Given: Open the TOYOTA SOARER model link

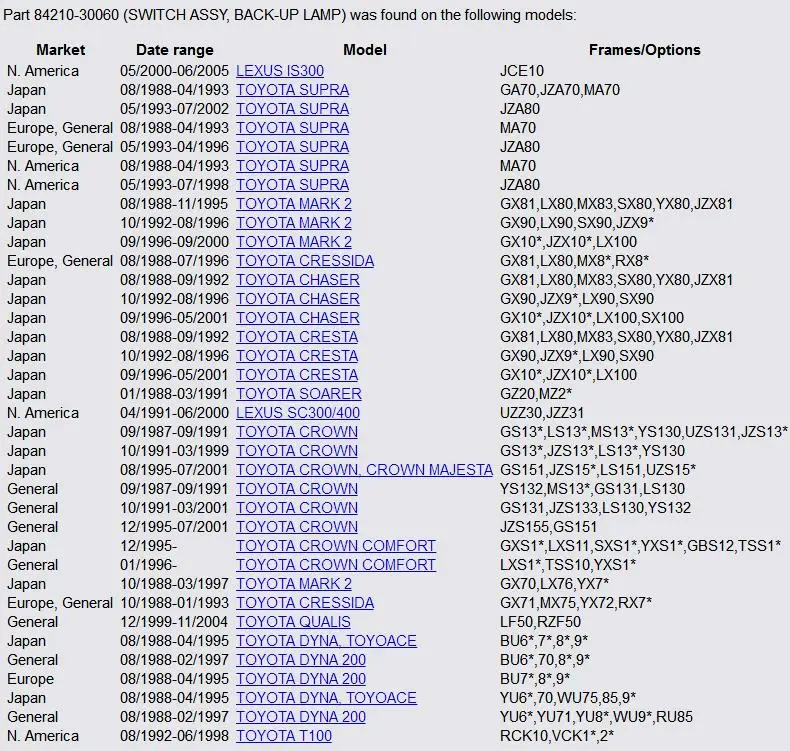Looking at the screenshot, I should coord(299,394).
